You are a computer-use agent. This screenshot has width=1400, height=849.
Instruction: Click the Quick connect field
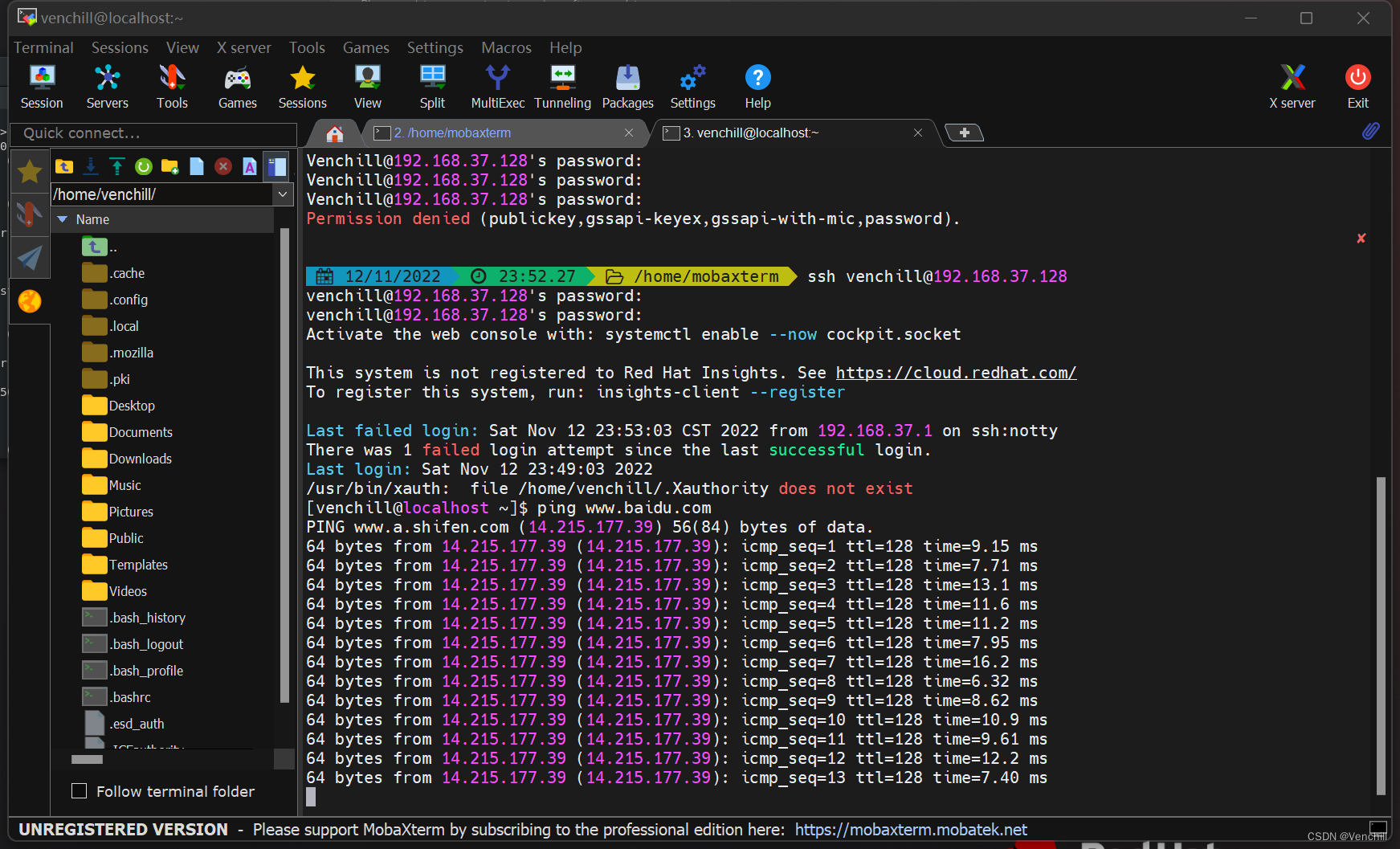click(153, 133)
